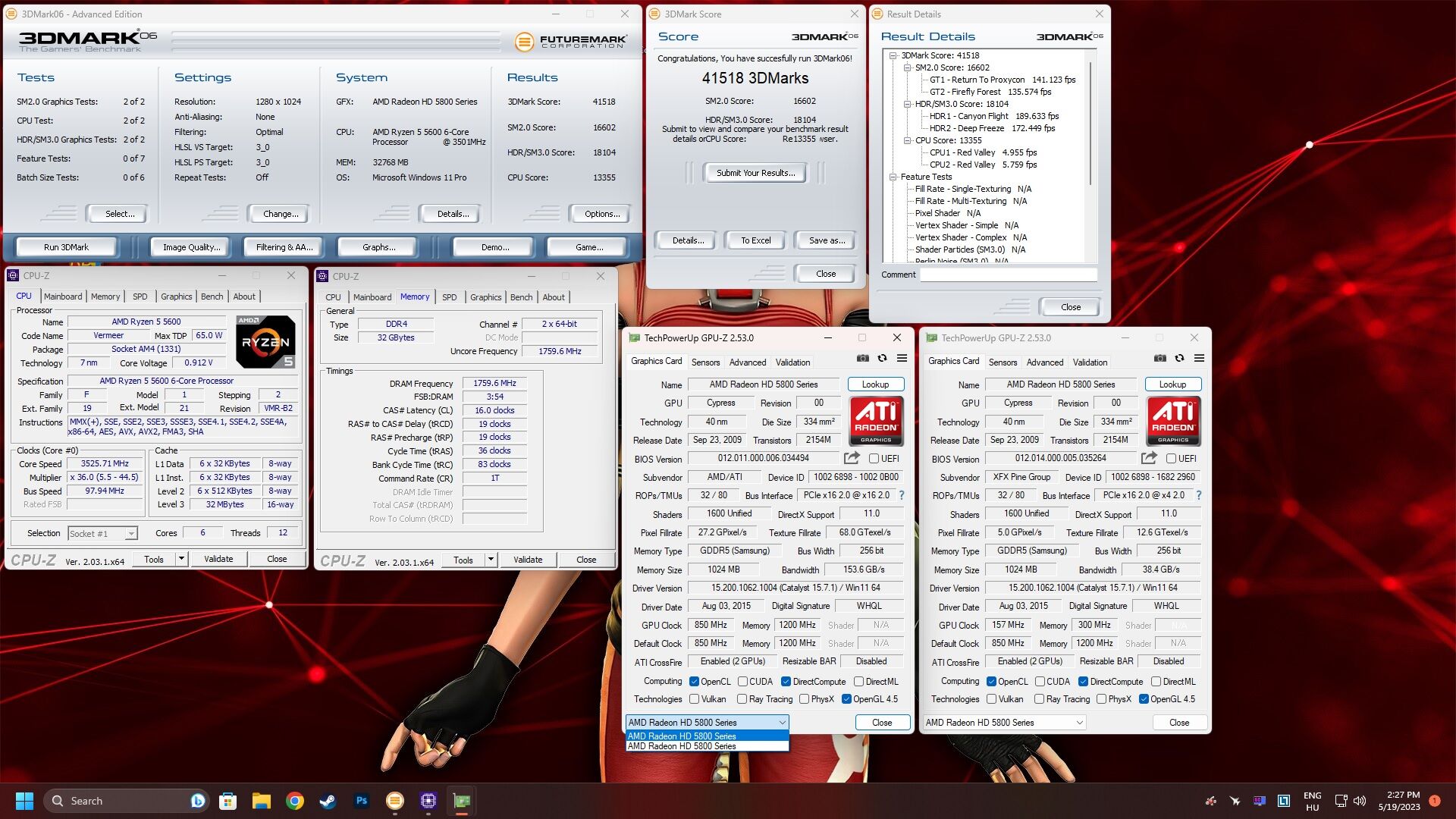
Task: Open Advanced tab in right GPU-Z
Action: point(1045,362)
